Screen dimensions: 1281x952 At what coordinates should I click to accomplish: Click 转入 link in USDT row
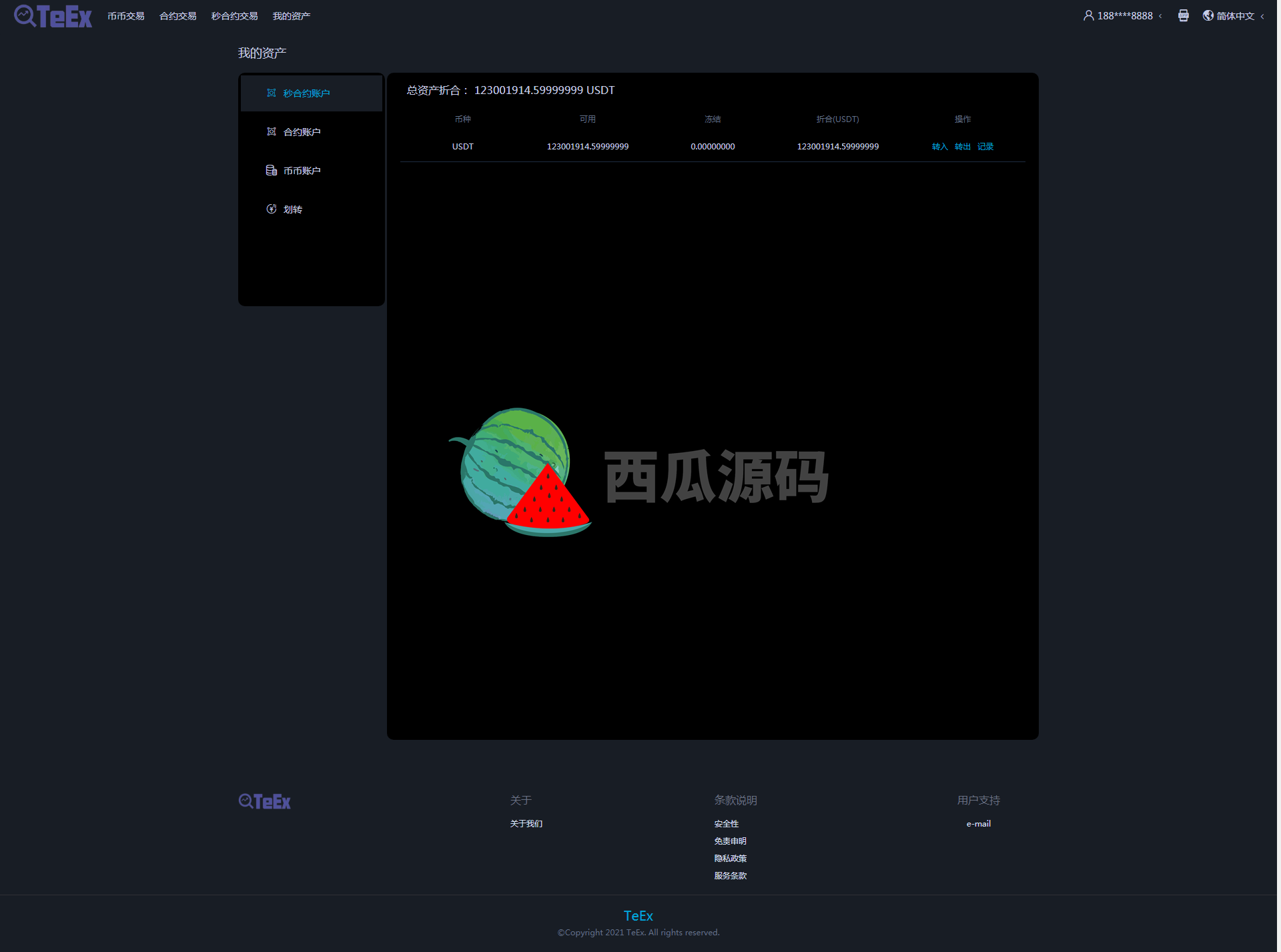pyautogui.click(x=939, y=147)
